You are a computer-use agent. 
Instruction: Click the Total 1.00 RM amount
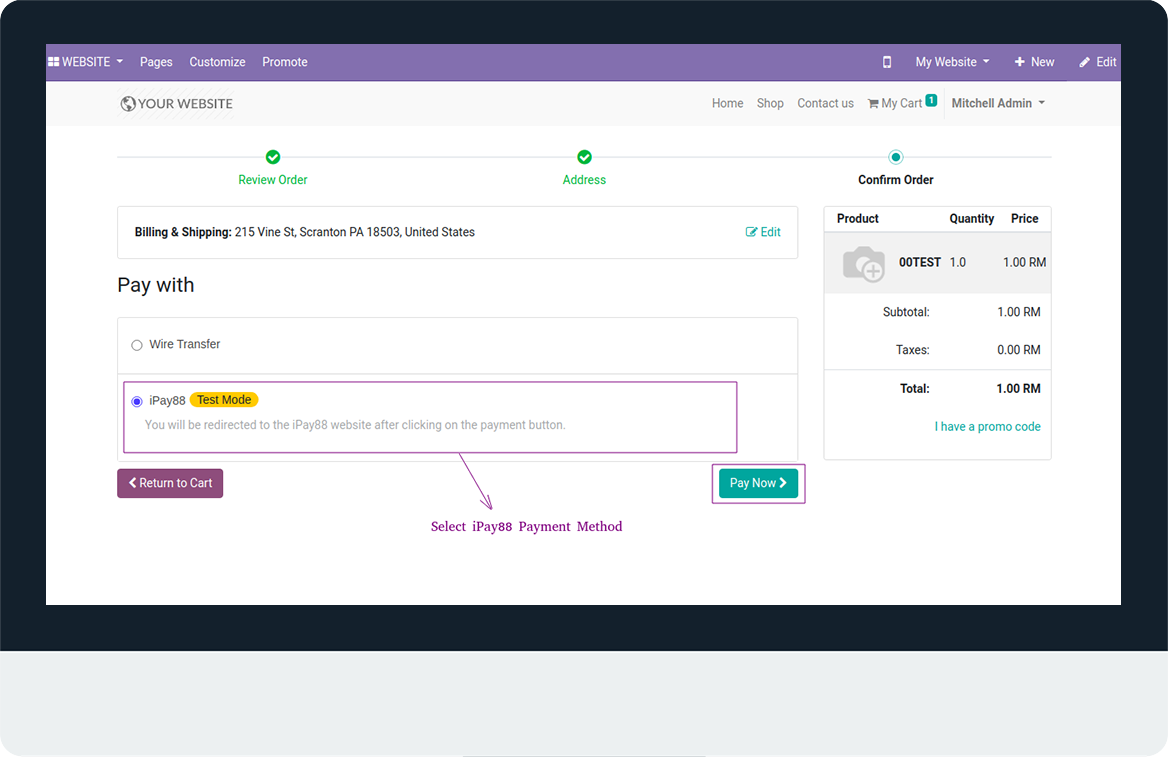click(1018, 389)
